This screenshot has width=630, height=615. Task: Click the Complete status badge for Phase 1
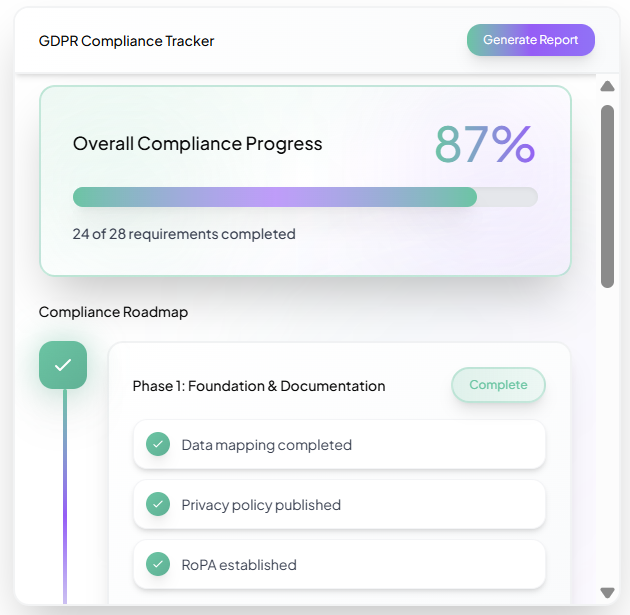point(498,385)
